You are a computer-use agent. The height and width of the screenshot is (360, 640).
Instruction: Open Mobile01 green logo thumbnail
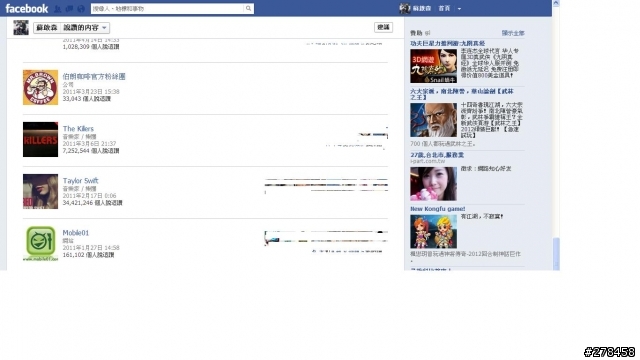(40, 243)
